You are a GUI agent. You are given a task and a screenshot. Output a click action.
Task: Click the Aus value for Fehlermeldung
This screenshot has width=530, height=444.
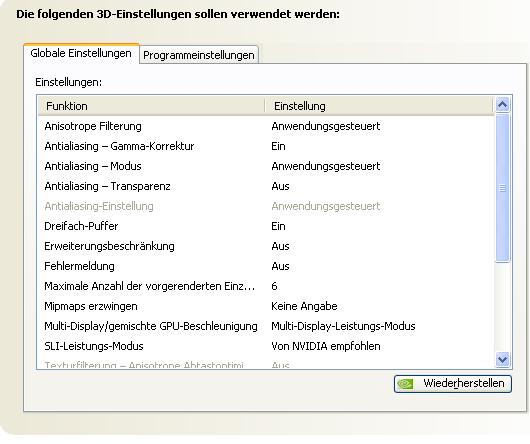coord(280,266)
